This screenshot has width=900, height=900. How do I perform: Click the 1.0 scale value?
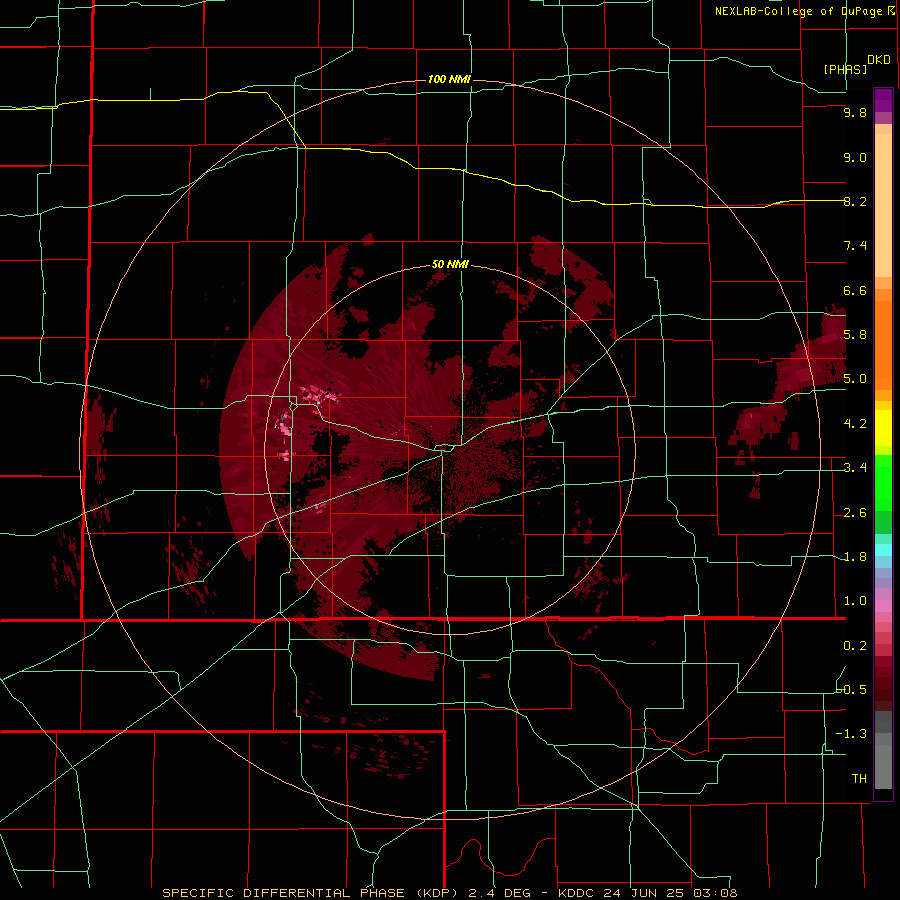coord(855,601)
